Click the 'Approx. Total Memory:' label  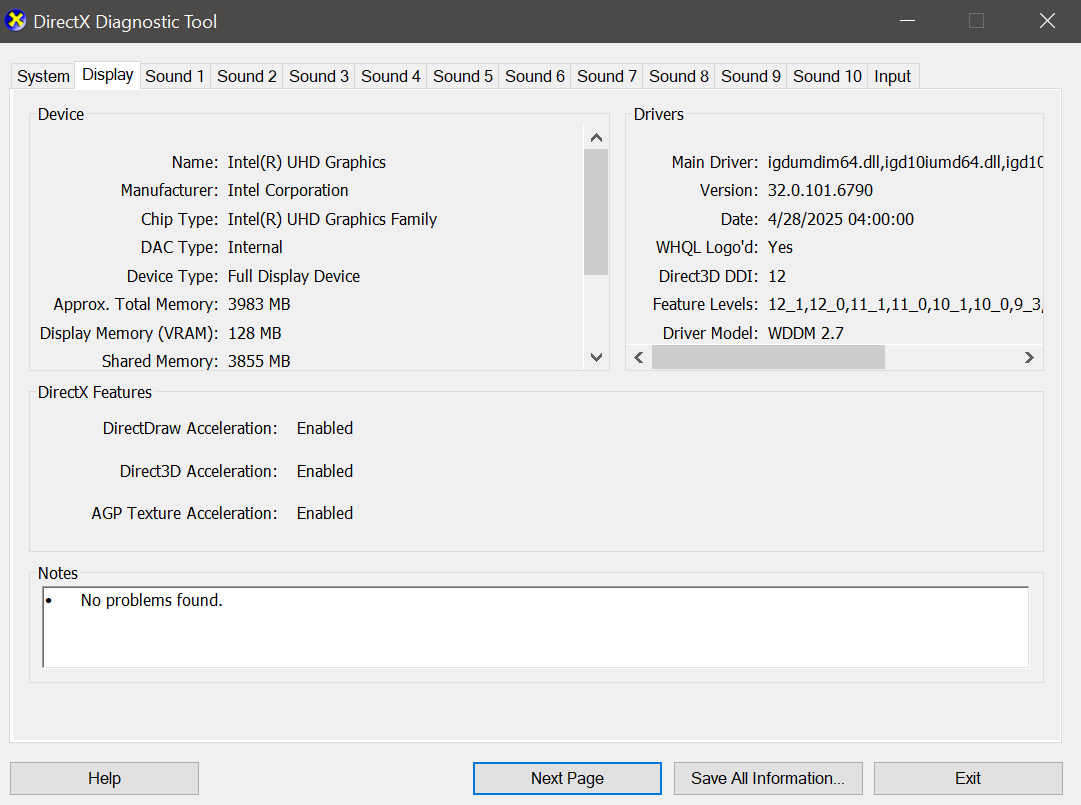click(136, 305)
